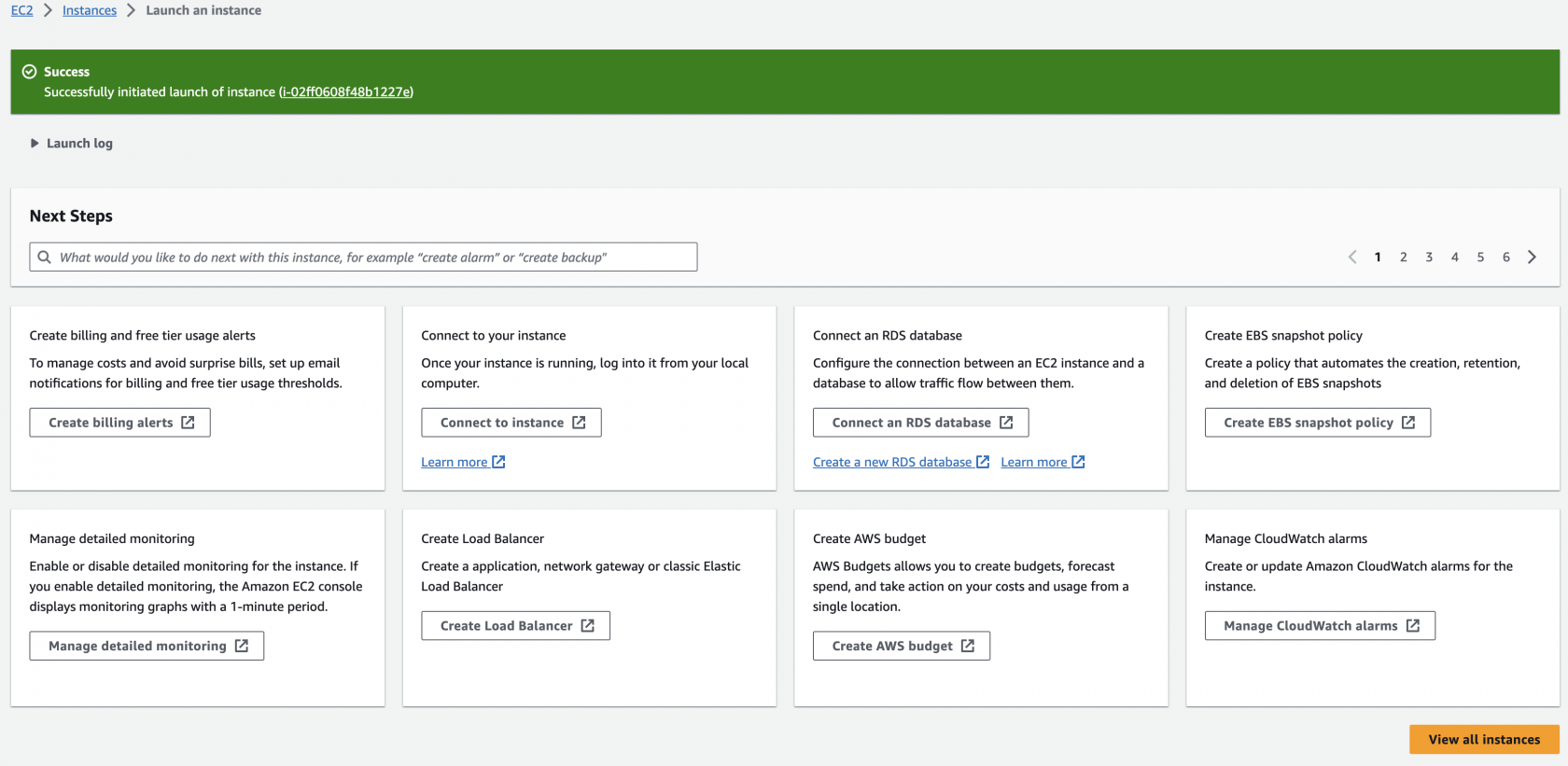
Task: Click external link icon beside Connect to instance Learn more
Action: (498, 462)
